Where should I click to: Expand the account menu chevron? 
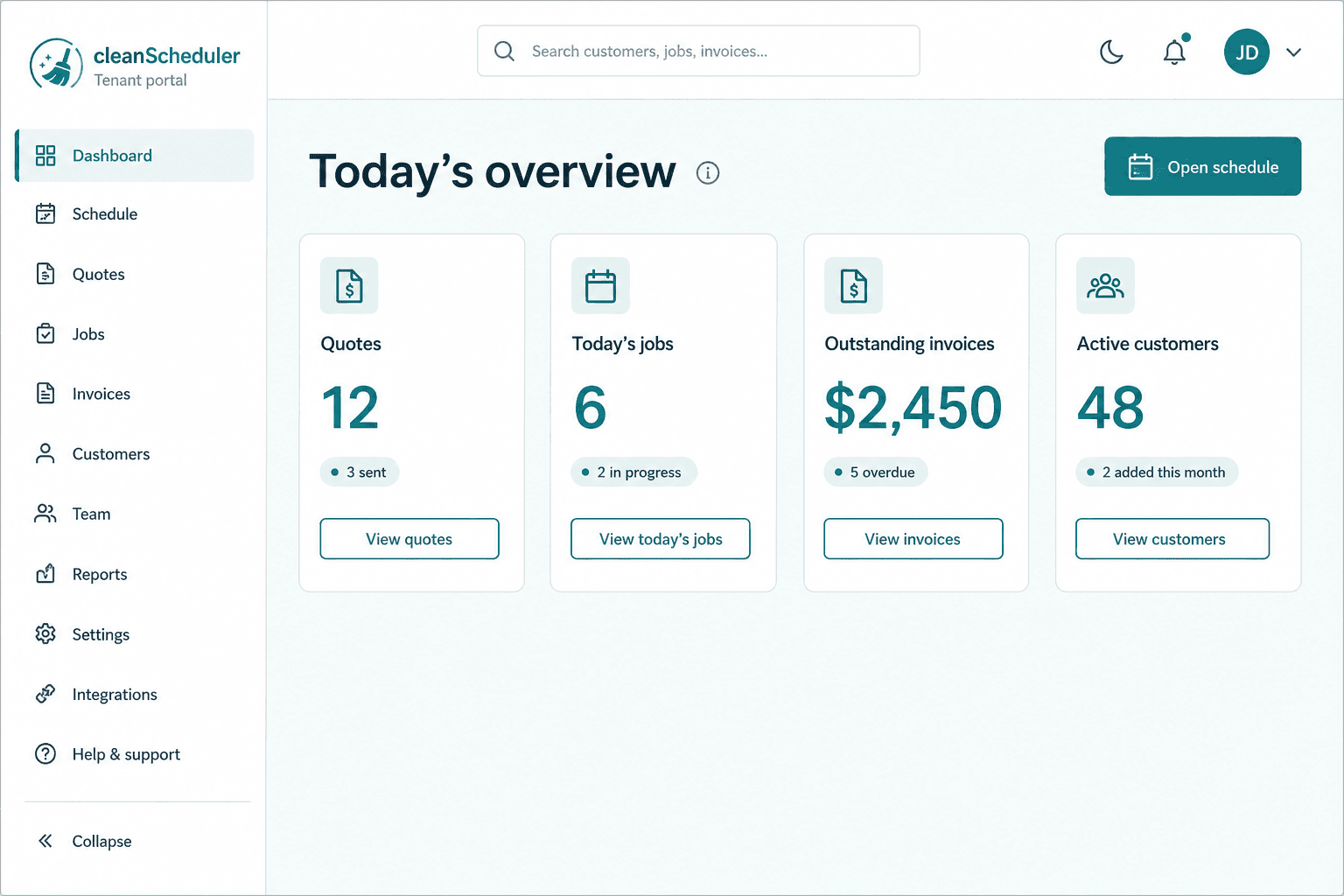tap(1293, 52)
